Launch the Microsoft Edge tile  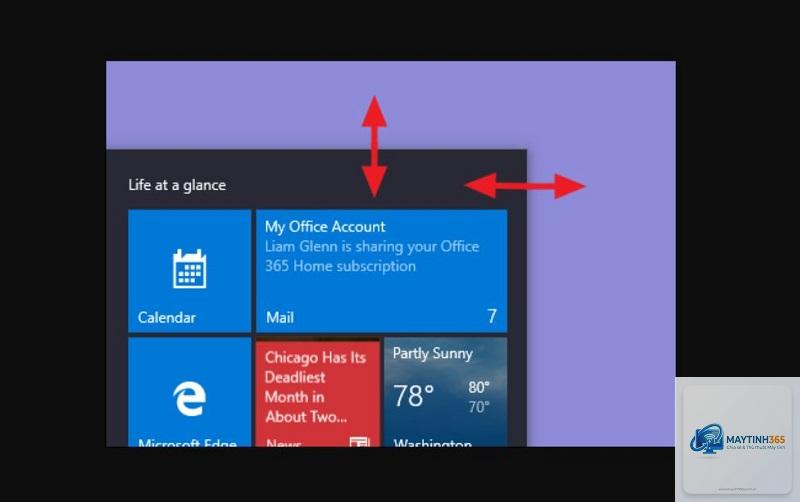click(x=189, y=392)
